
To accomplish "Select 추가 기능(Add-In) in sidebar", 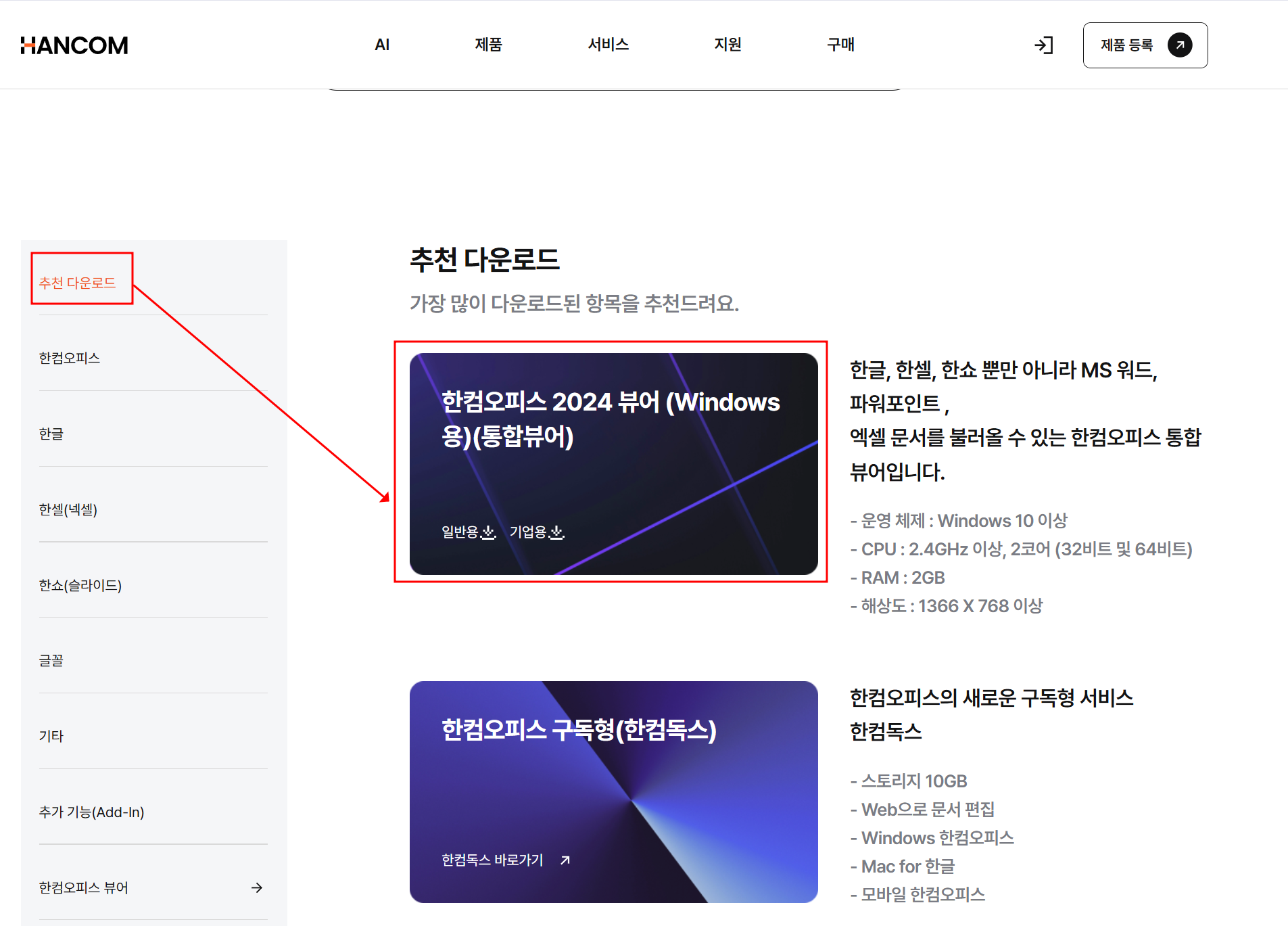I will click(92, 812).
